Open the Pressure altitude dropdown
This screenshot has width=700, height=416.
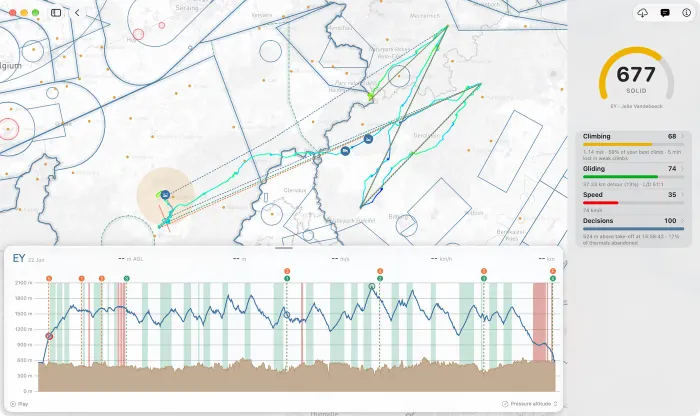(530, 404)
